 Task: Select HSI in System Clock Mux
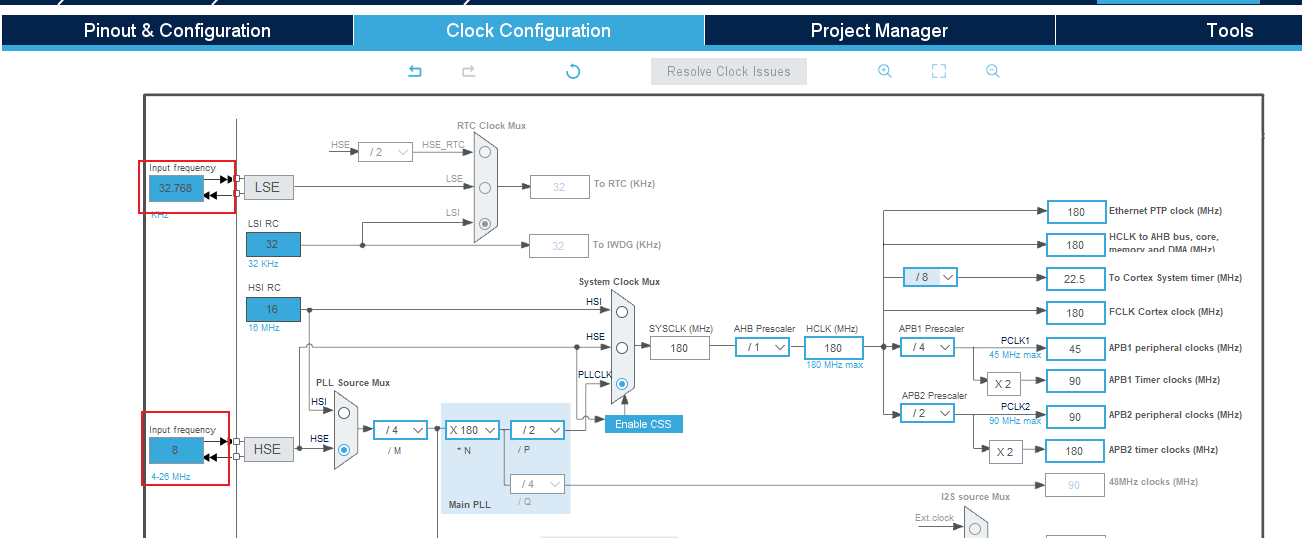click(x=622, y=311)
